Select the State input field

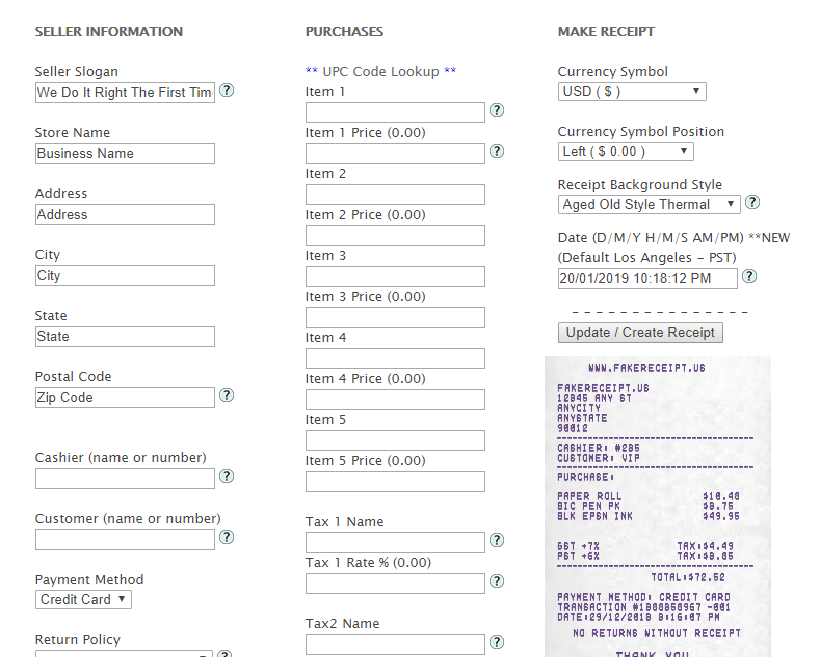pyautogui.click(x=125, y=336)
